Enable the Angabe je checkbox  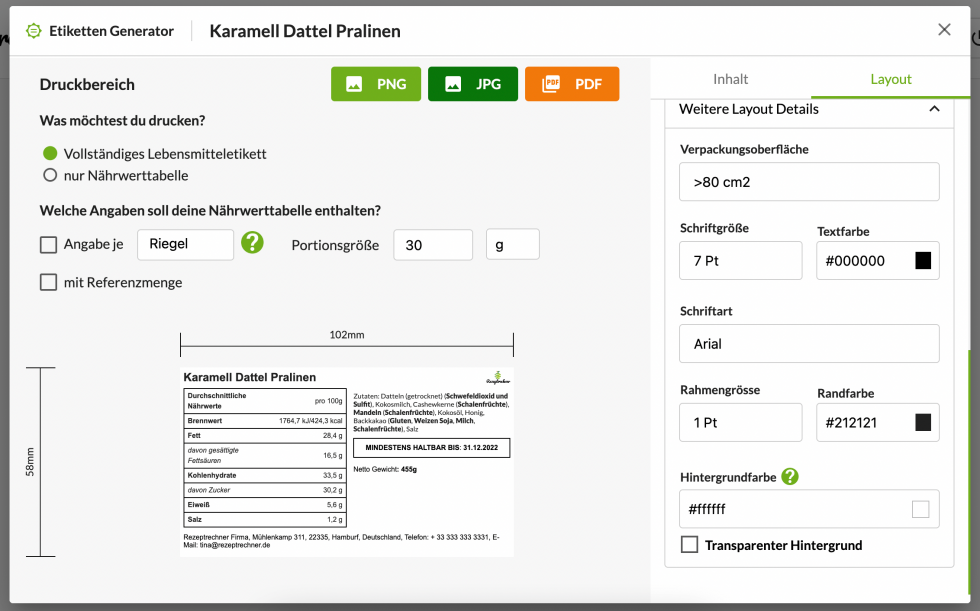click(x=48, y=244)
